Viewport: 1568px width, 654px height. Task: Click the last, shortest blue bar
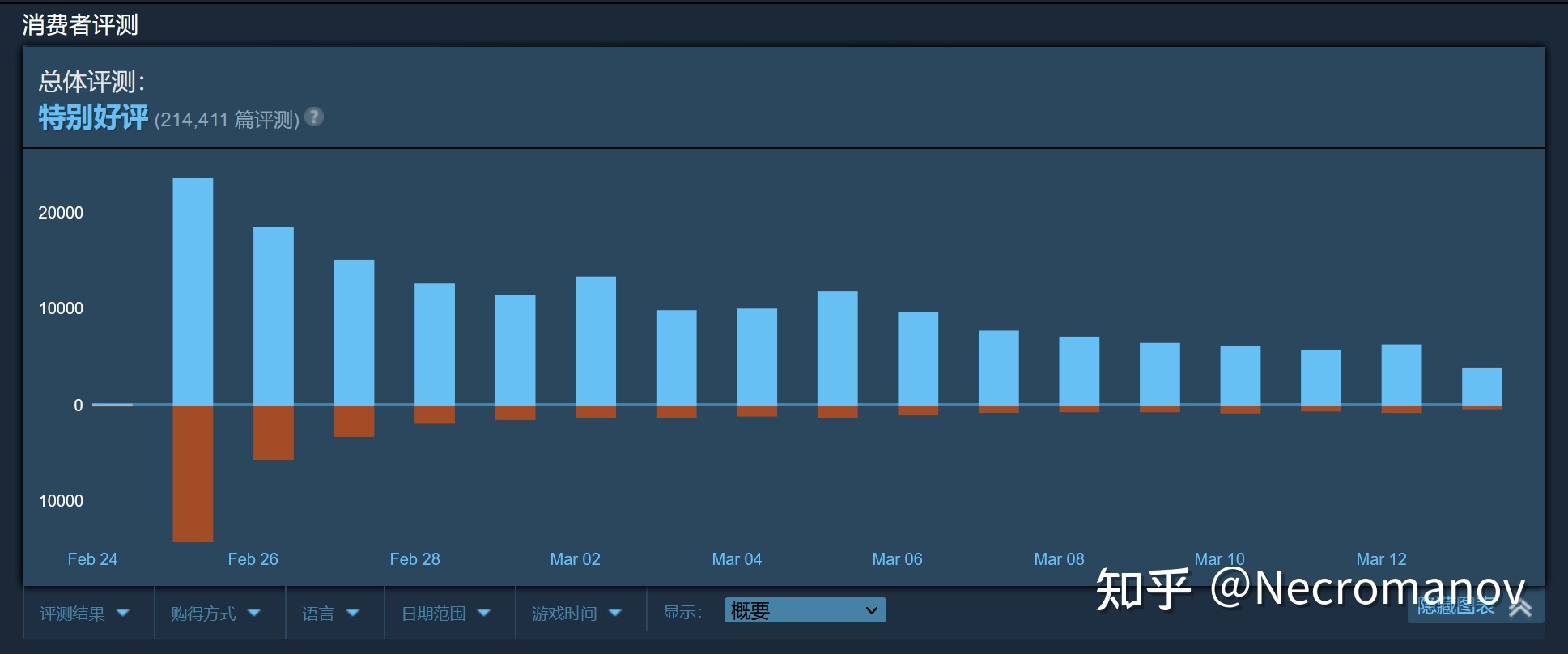(1482, 387)
